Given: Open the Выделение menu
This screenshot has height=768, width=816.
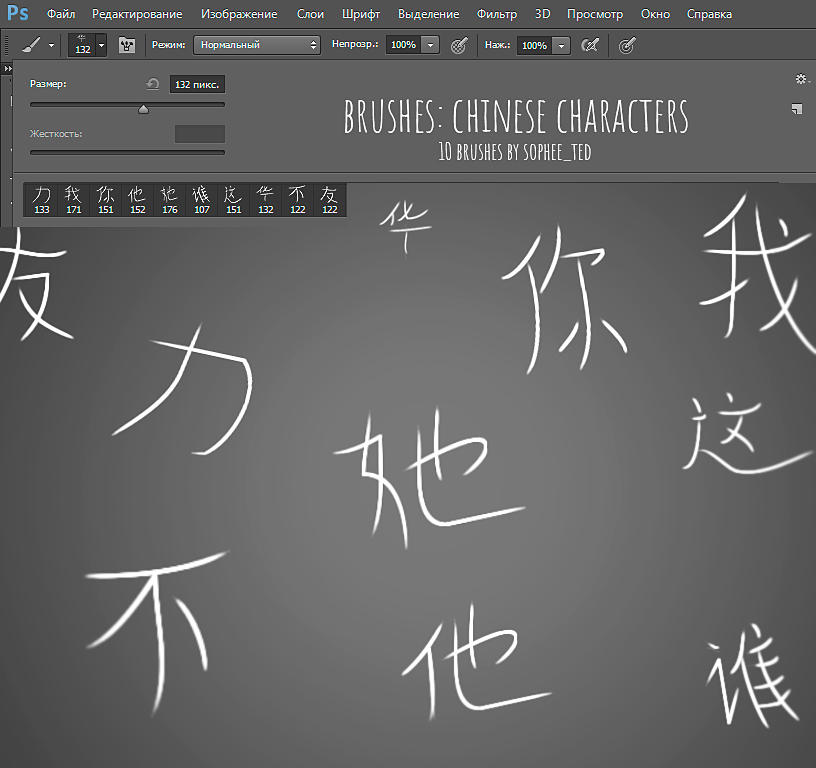Looking at the screenshot, I should 428,14.
